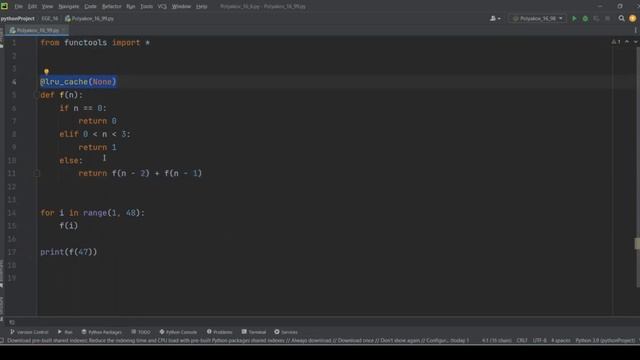Open the Services tool window
Image resolution: width=640 pixels, height=360 pixels.
click(x=286, y=332)
